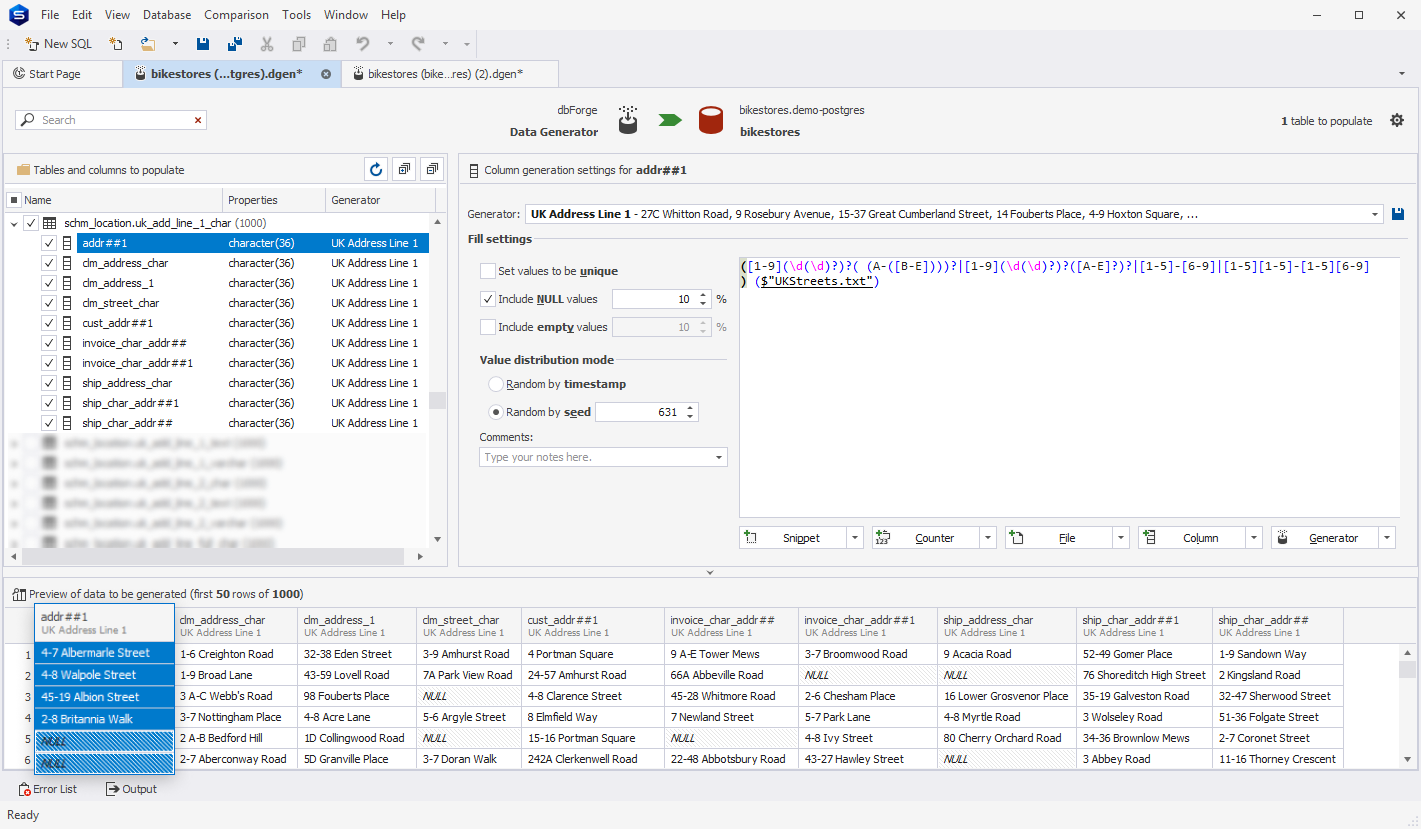Viewport: 1421px width, 829px height.
Task: Toggle the select-all checkbox in Name header
Action: 14,200
